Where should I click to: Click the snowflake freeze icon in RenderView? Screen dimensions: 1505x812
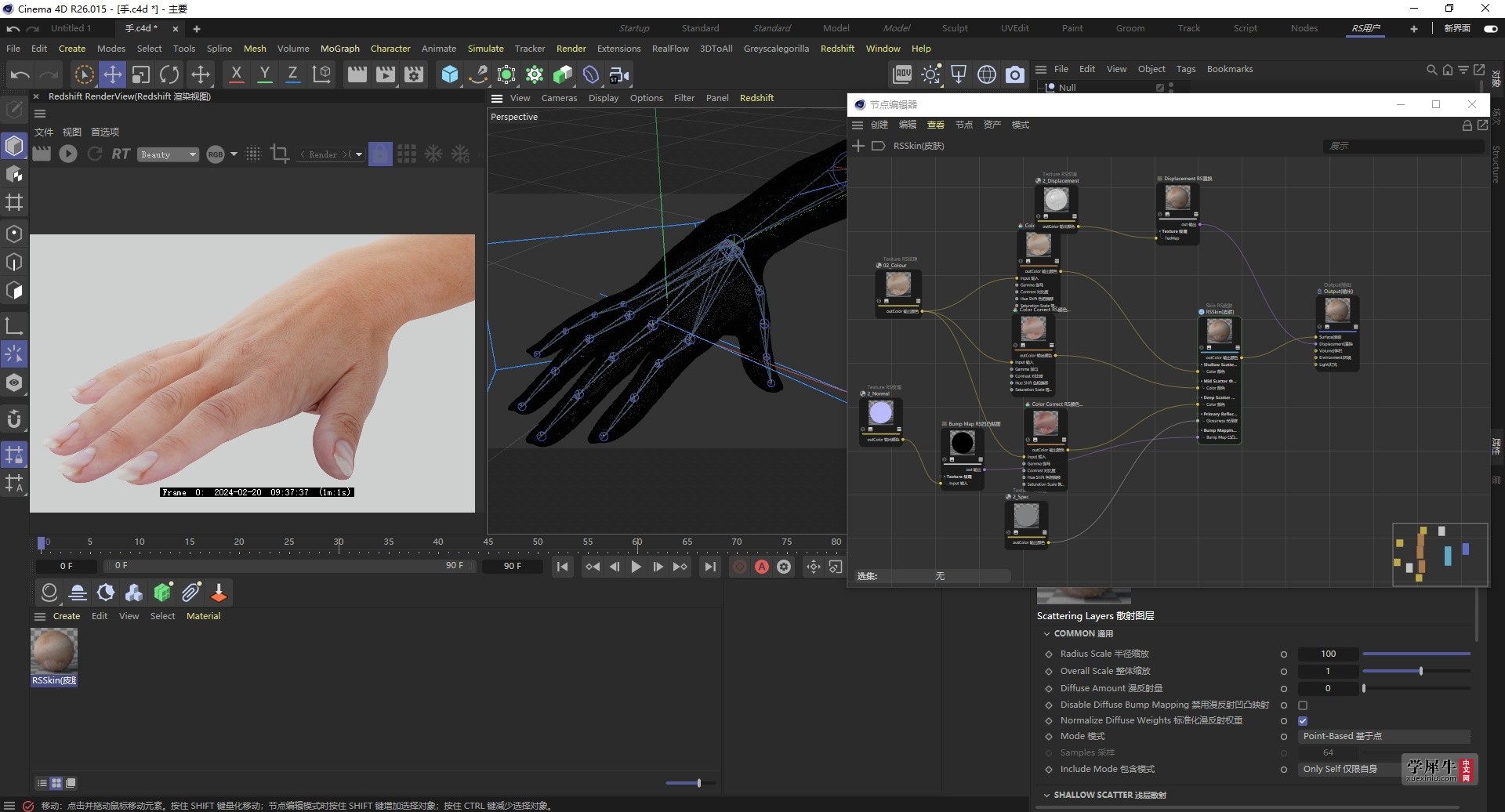tap(433, 154)
